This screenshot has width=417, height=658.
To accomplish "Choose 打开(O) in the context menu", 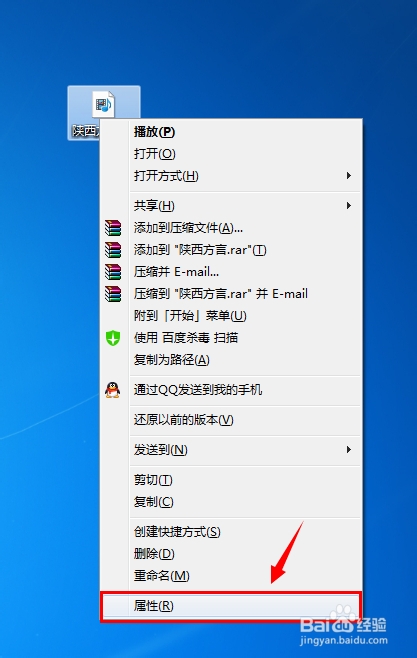I will point(154,154).
